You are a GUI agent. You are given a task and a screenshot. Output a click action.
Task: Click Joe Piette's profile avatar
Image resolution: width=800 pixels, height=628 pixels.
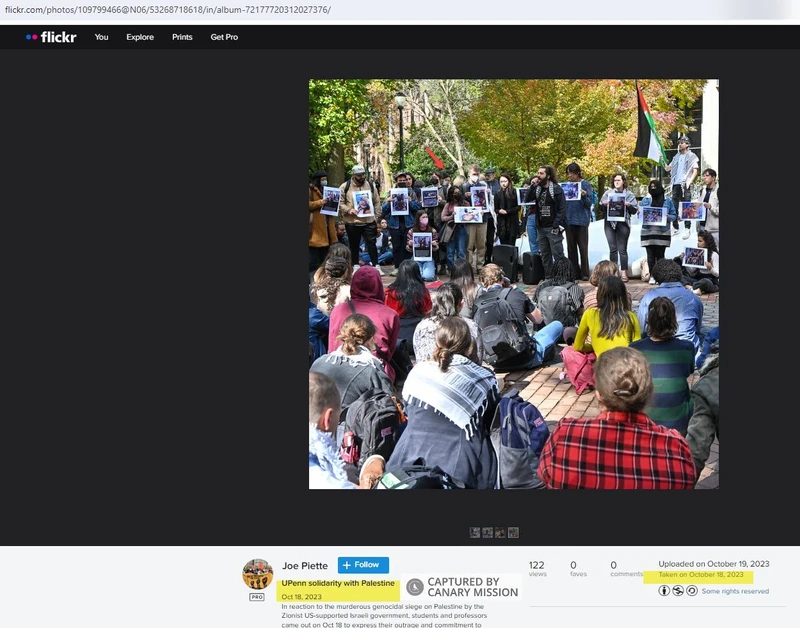point(257,574)
